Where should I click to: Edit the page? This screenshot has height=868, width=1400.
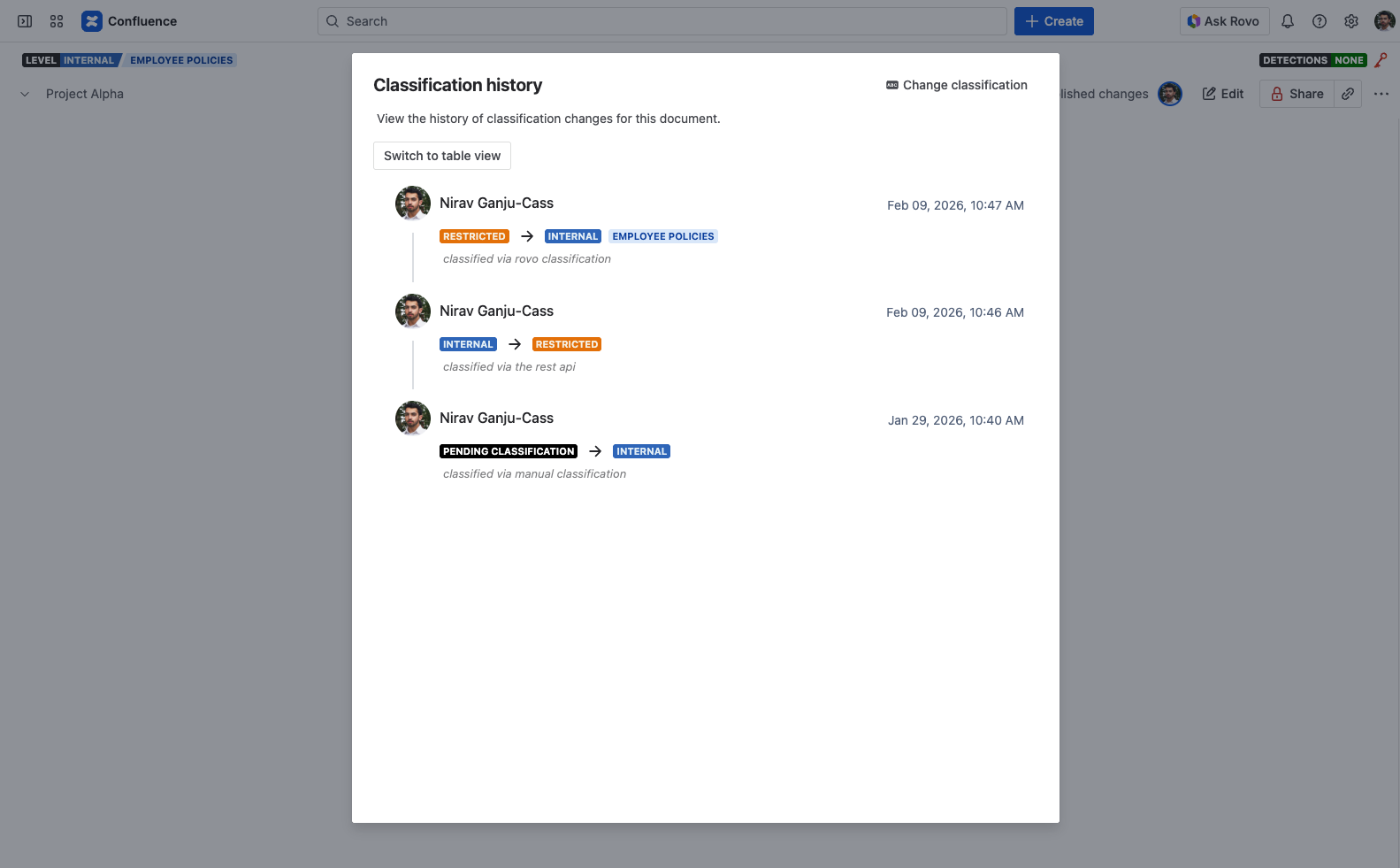coord(1223,94)
